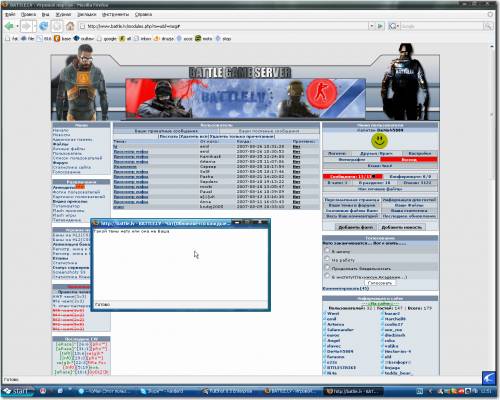Open the 'inbox' bookmark in bookmarks toolbar
The height and width of the screenshot is (400, 500).
[143, 39]
